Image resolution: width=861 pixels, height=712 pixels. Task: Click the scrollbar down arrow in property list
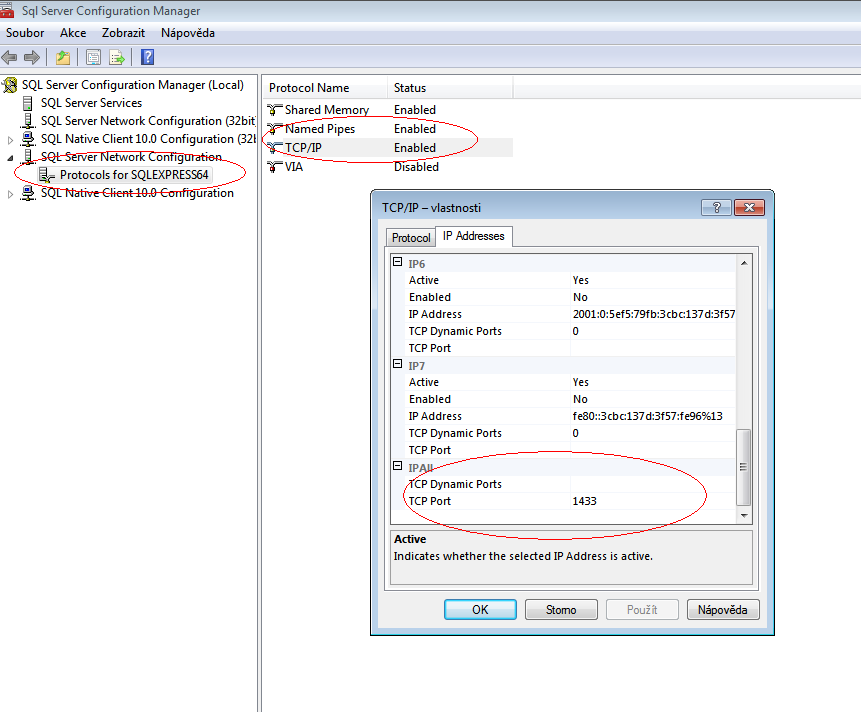point(744,515)
